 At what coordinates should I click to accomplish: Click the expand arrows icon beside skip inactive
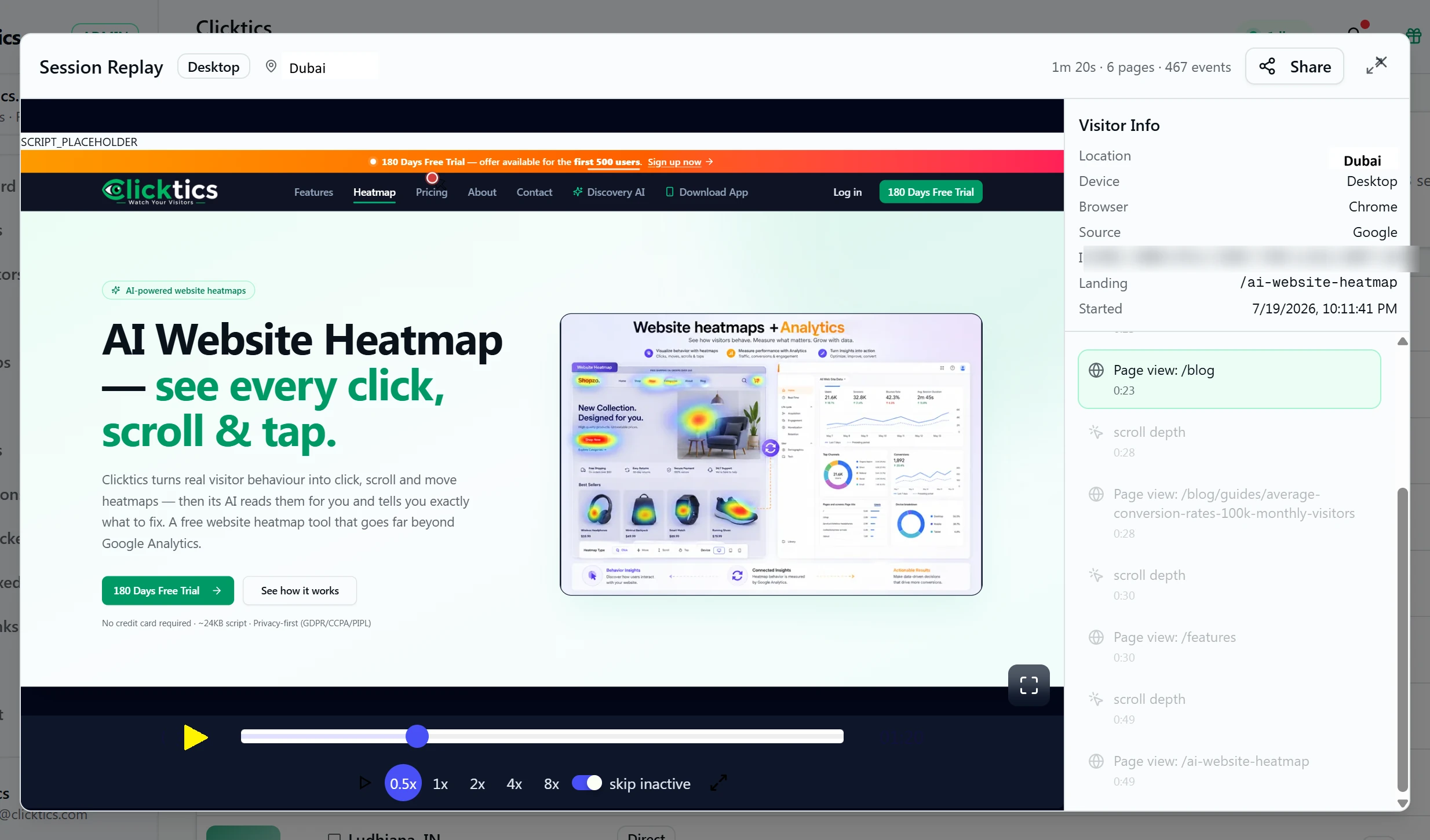(718, 783)
